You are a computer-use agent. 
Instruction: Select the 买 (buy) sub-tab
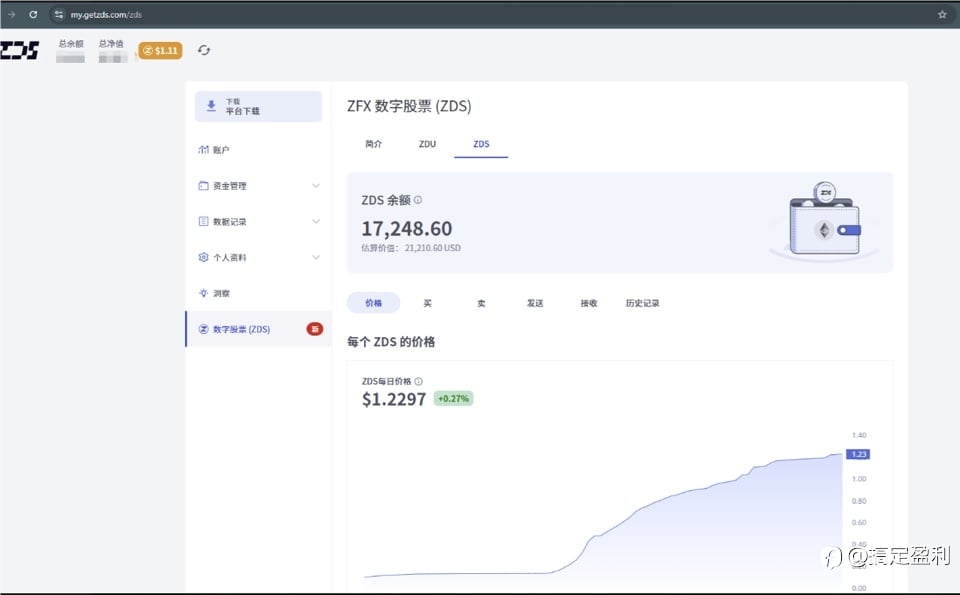coord(427,303)
